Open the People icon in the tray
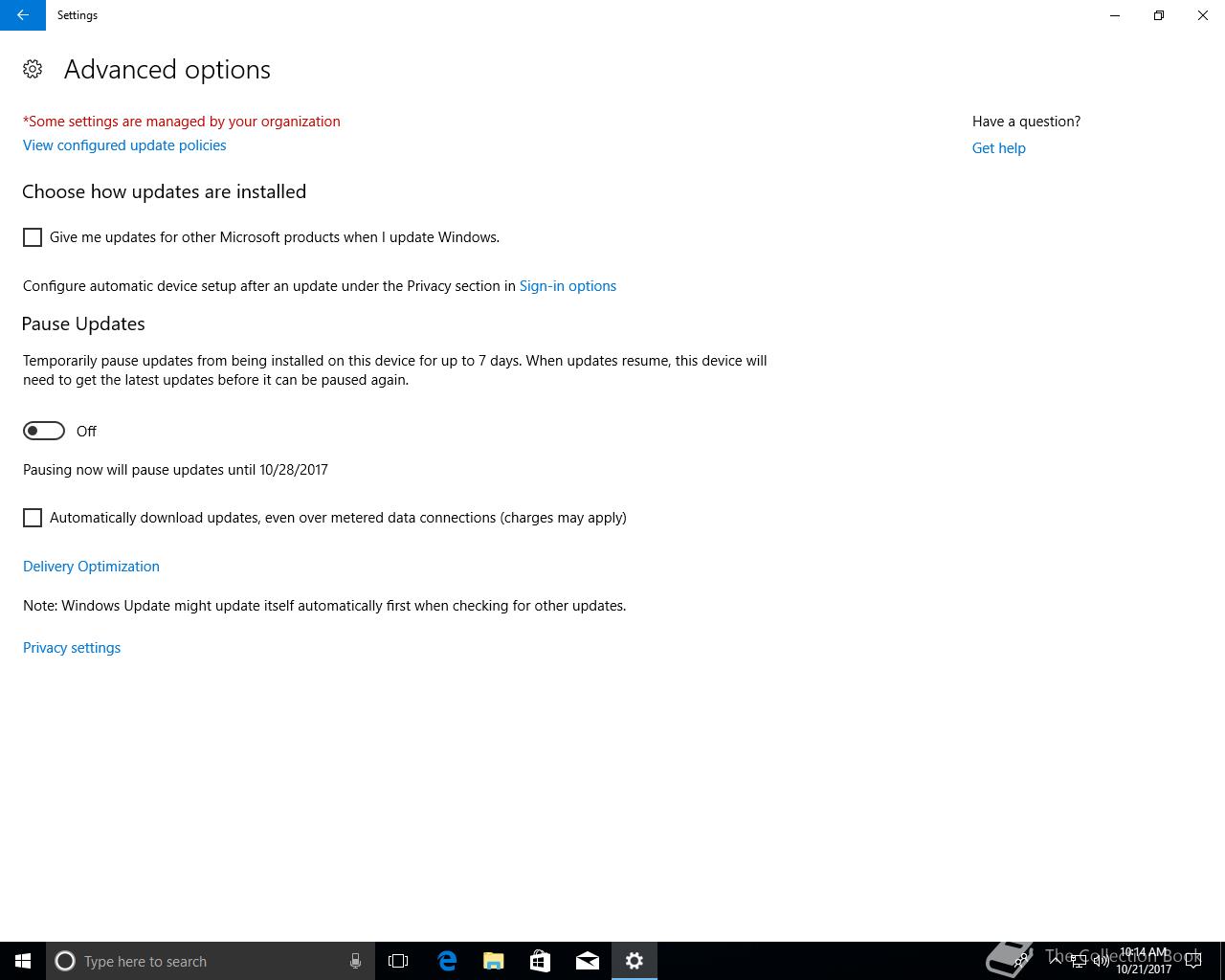The image size is (1225, 980). [1020, 961]
